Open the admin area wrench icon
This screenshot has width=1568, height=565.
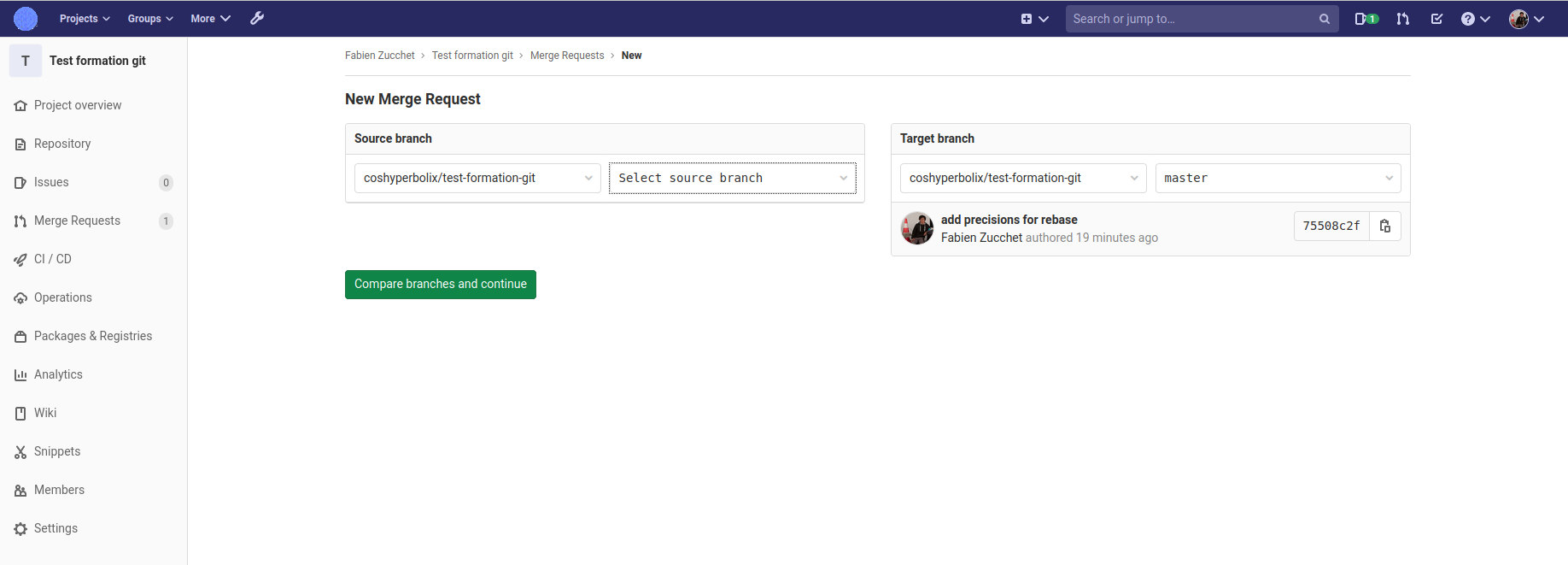pos(257,18)
